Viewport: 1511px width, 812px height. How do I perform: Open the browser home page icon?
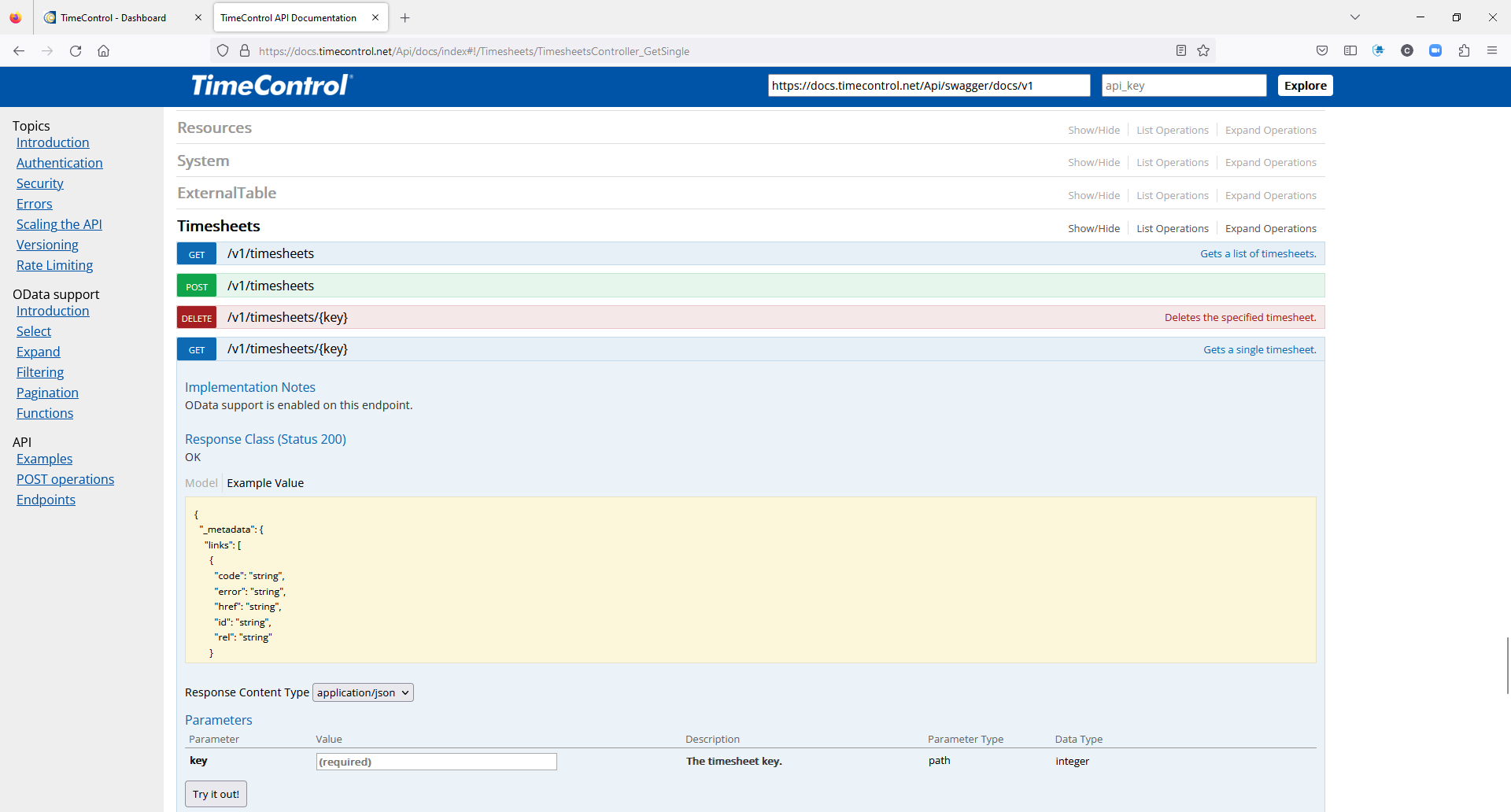coord(103,51)
